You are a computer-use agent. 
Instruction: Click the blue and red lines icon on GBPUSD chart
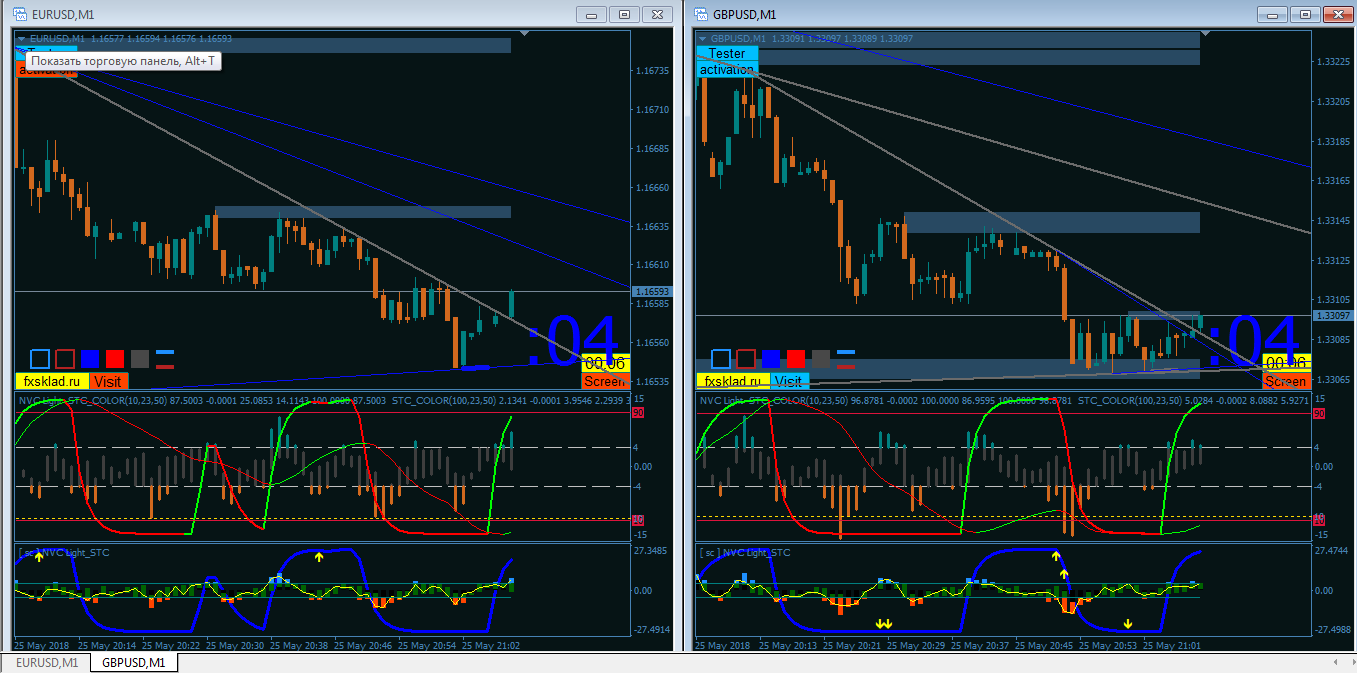[x=846, y=359]
